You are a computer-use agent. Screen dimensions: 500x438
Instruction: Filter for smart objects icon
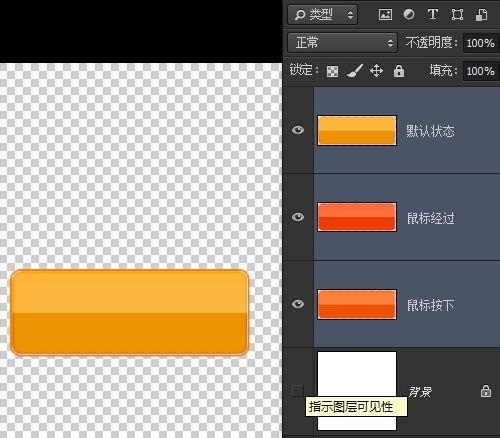(481, 15)
